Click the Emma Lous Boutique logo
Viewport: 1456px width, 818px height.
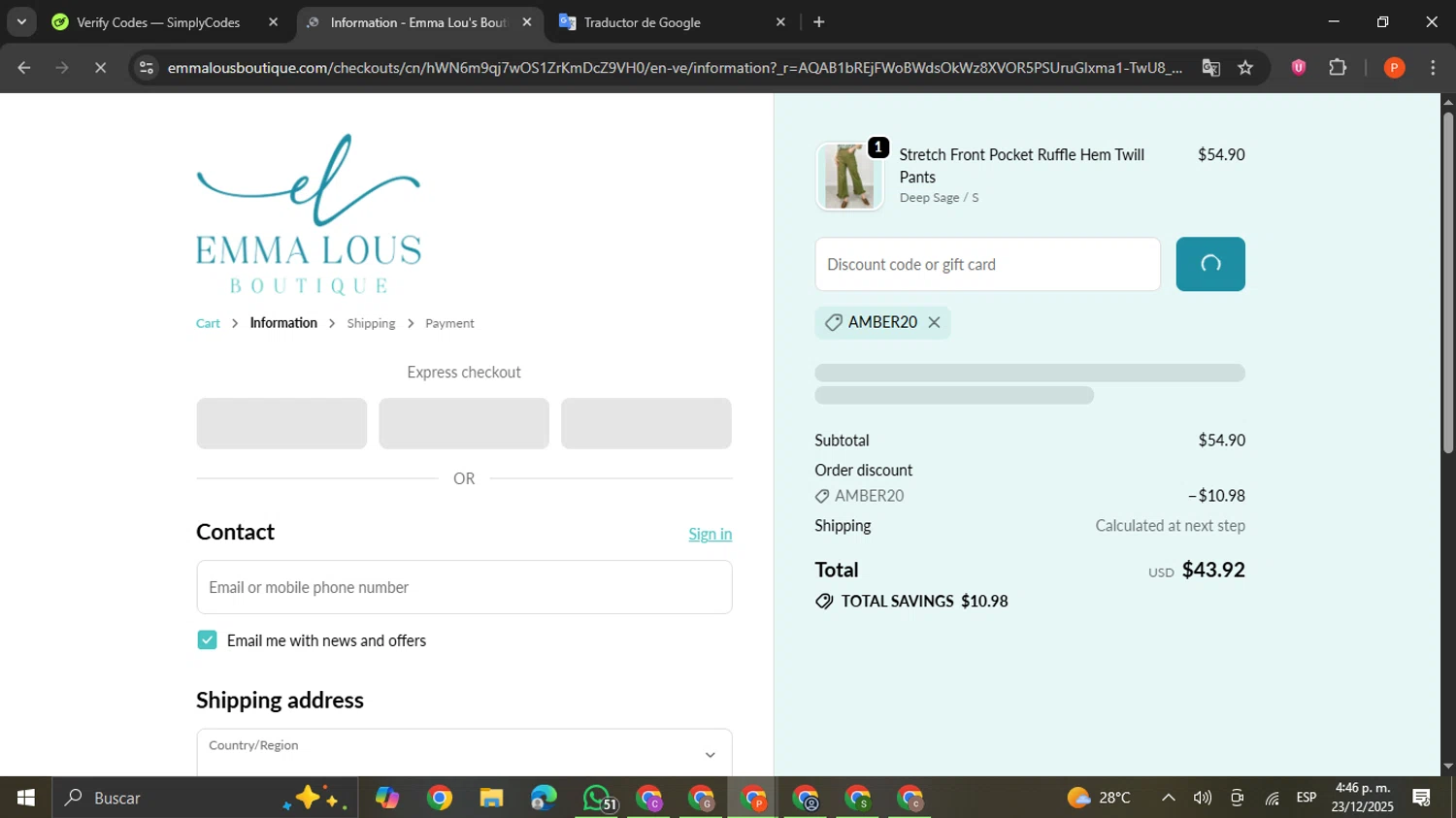click(309, 214)
